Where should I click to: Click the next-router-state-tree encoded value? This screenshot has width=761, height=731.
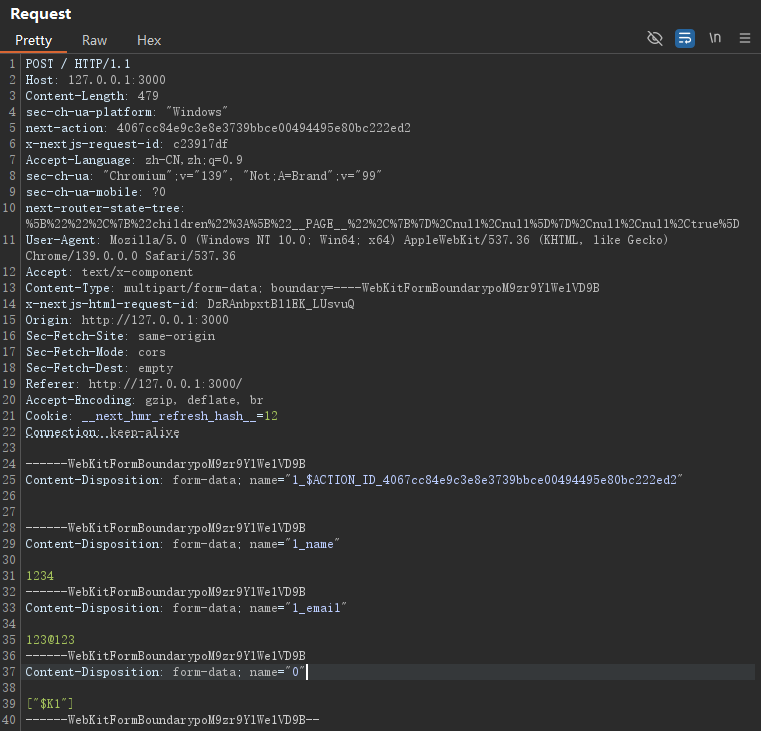tap(380, 224)
